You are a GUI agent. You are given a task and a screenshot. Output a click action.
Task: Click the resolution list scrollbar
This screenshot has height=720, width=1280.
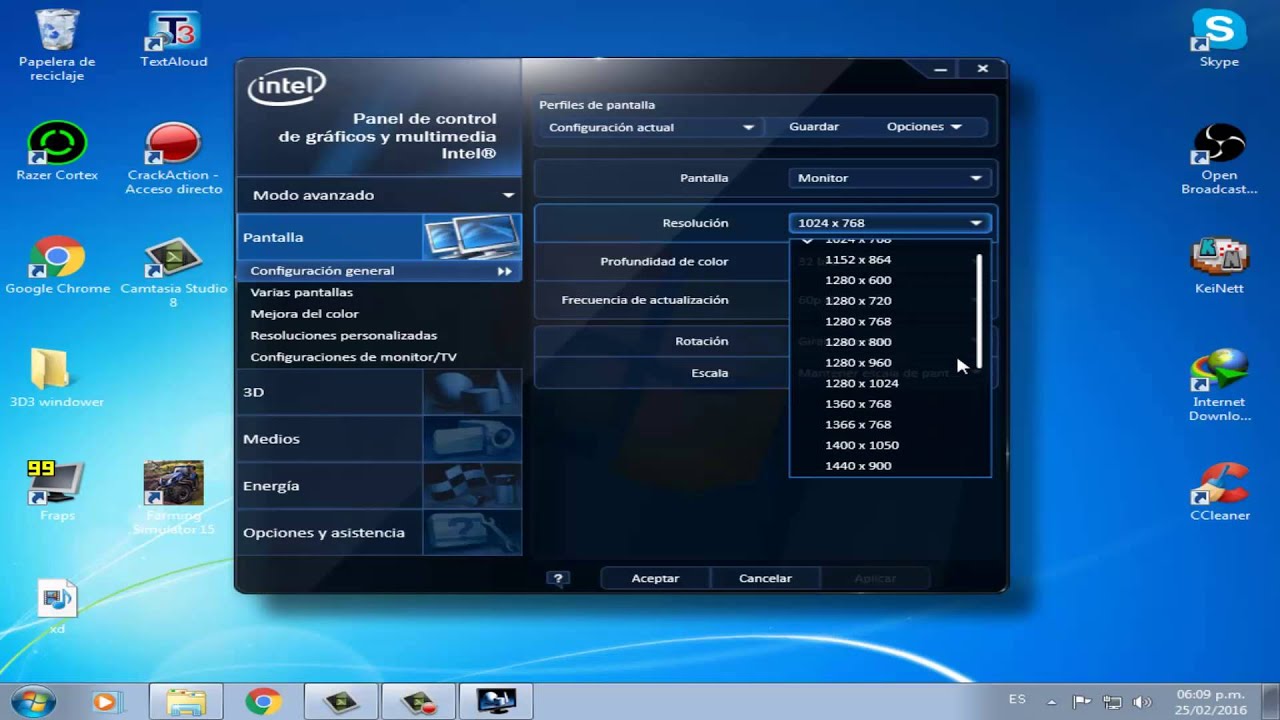tap(979, 311)
